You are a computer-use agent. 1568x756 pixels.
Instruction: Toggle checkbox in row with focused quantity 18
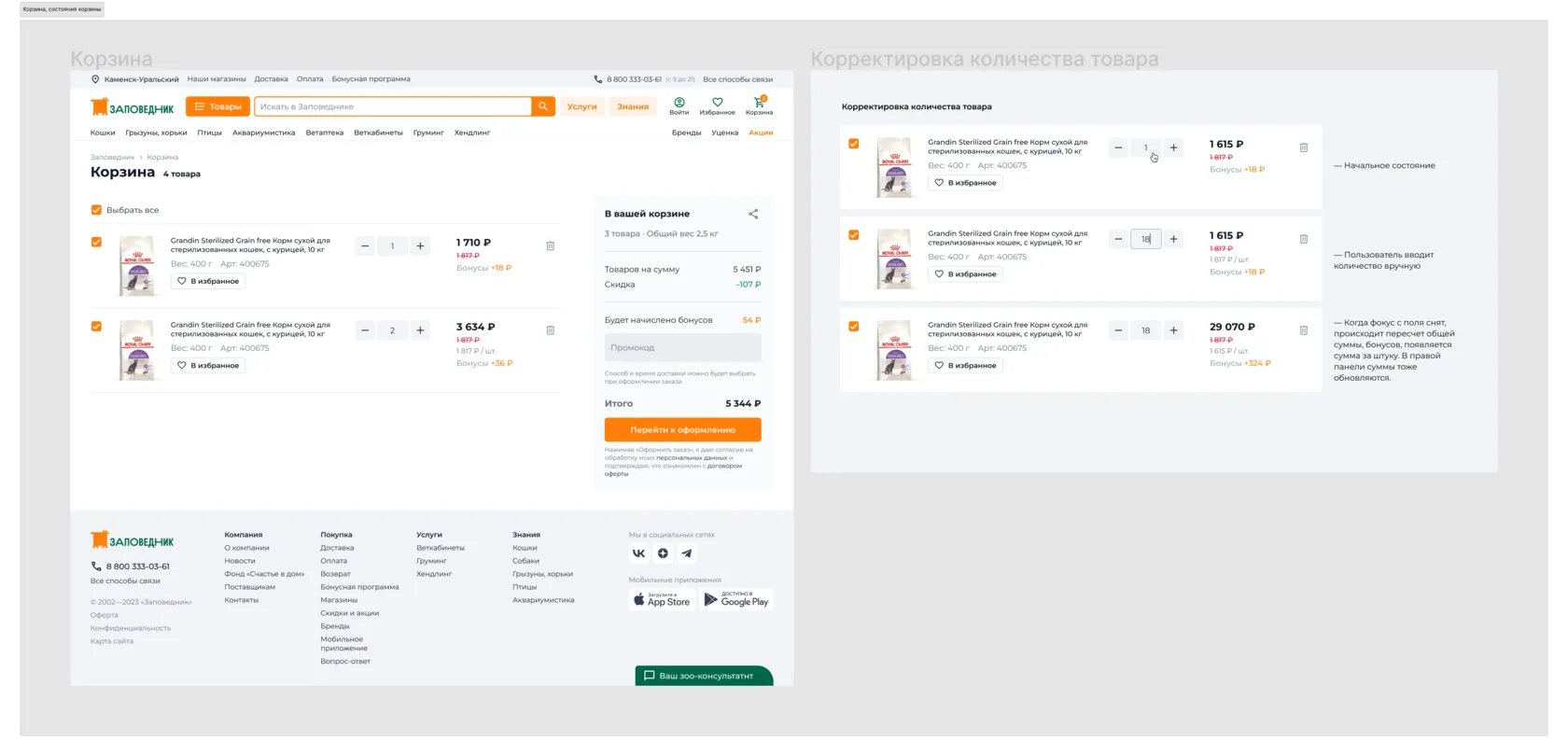(x=853, y=235)
